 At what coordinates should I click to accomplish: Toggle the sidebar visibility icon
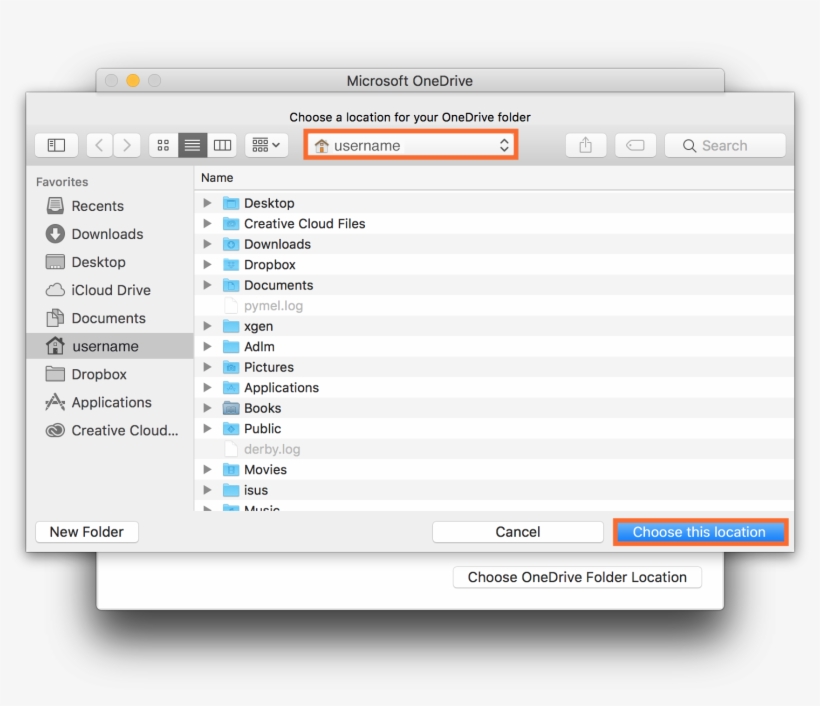pos(56,144)
